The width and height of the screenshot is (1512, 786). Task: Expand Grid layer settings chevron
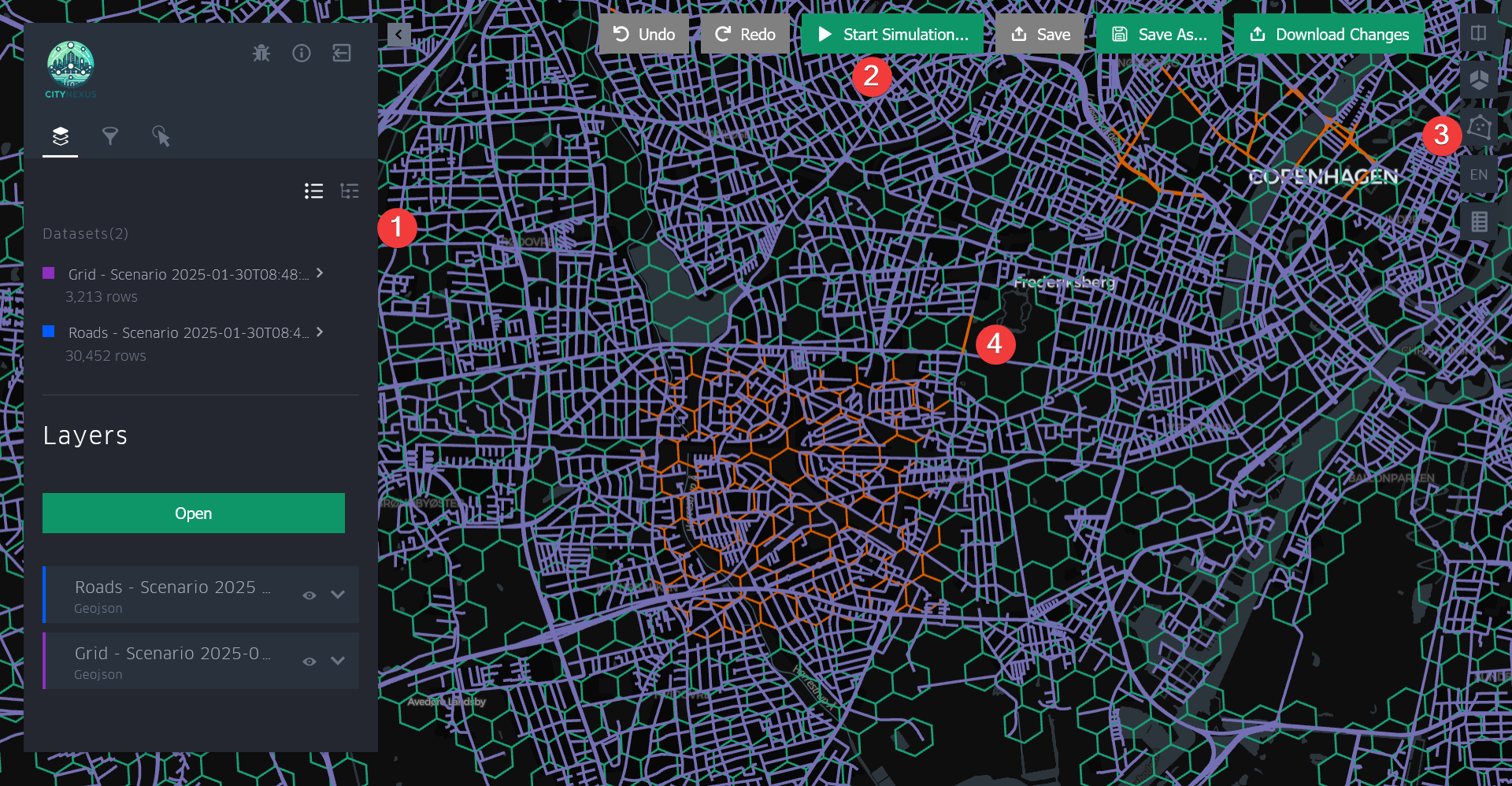click(x=338, y=661)
